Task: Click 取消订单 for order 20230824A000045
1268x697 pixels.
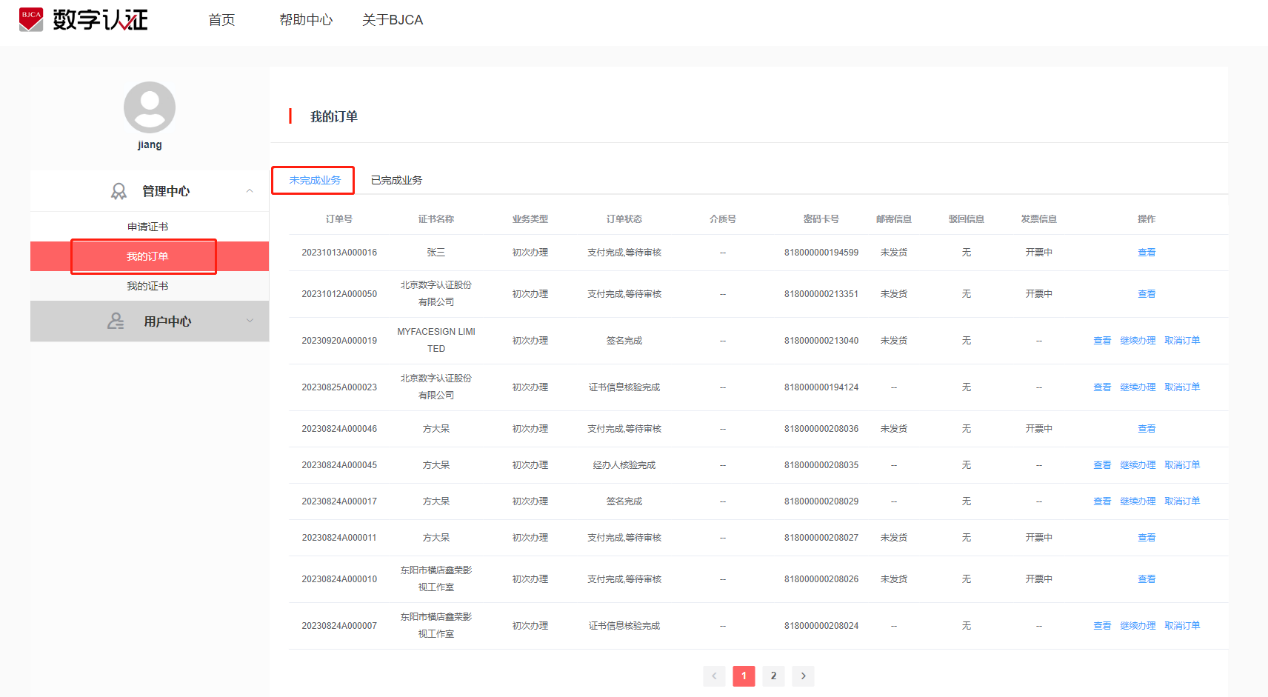Action: (1182, 465)
